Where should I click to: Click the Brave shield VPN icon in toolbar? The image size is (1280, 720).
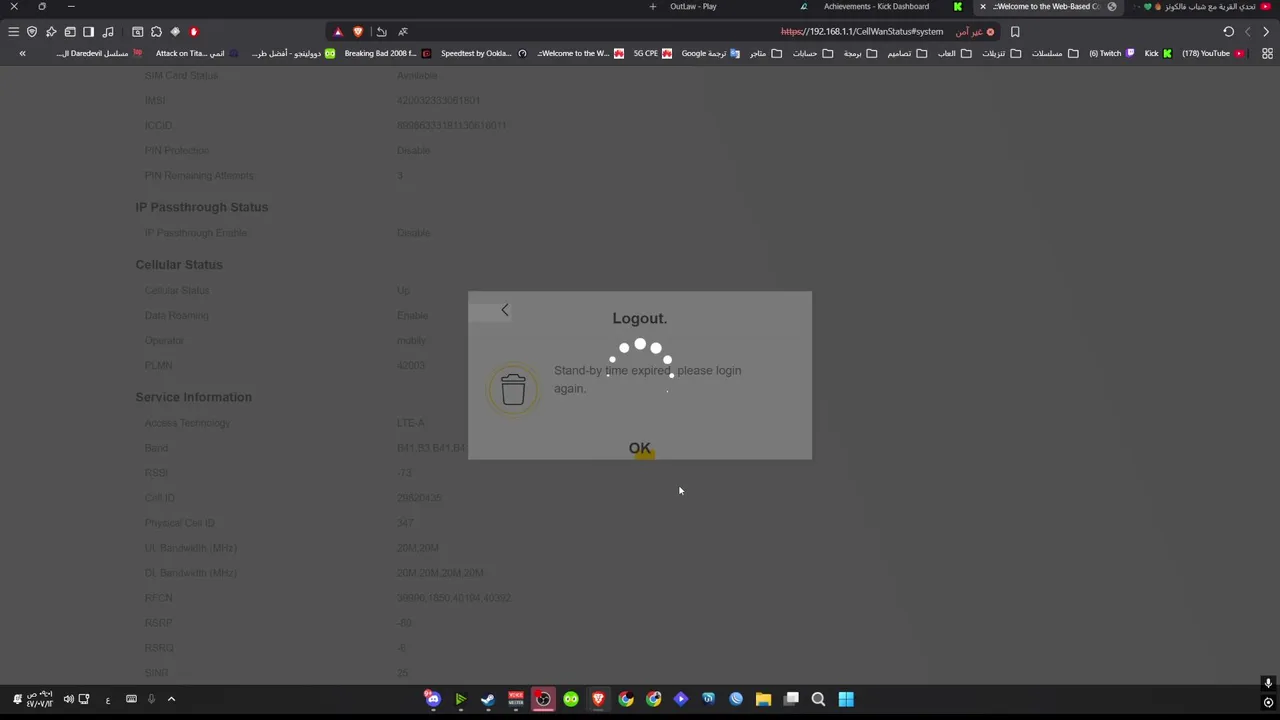click(x=32, y=32)
